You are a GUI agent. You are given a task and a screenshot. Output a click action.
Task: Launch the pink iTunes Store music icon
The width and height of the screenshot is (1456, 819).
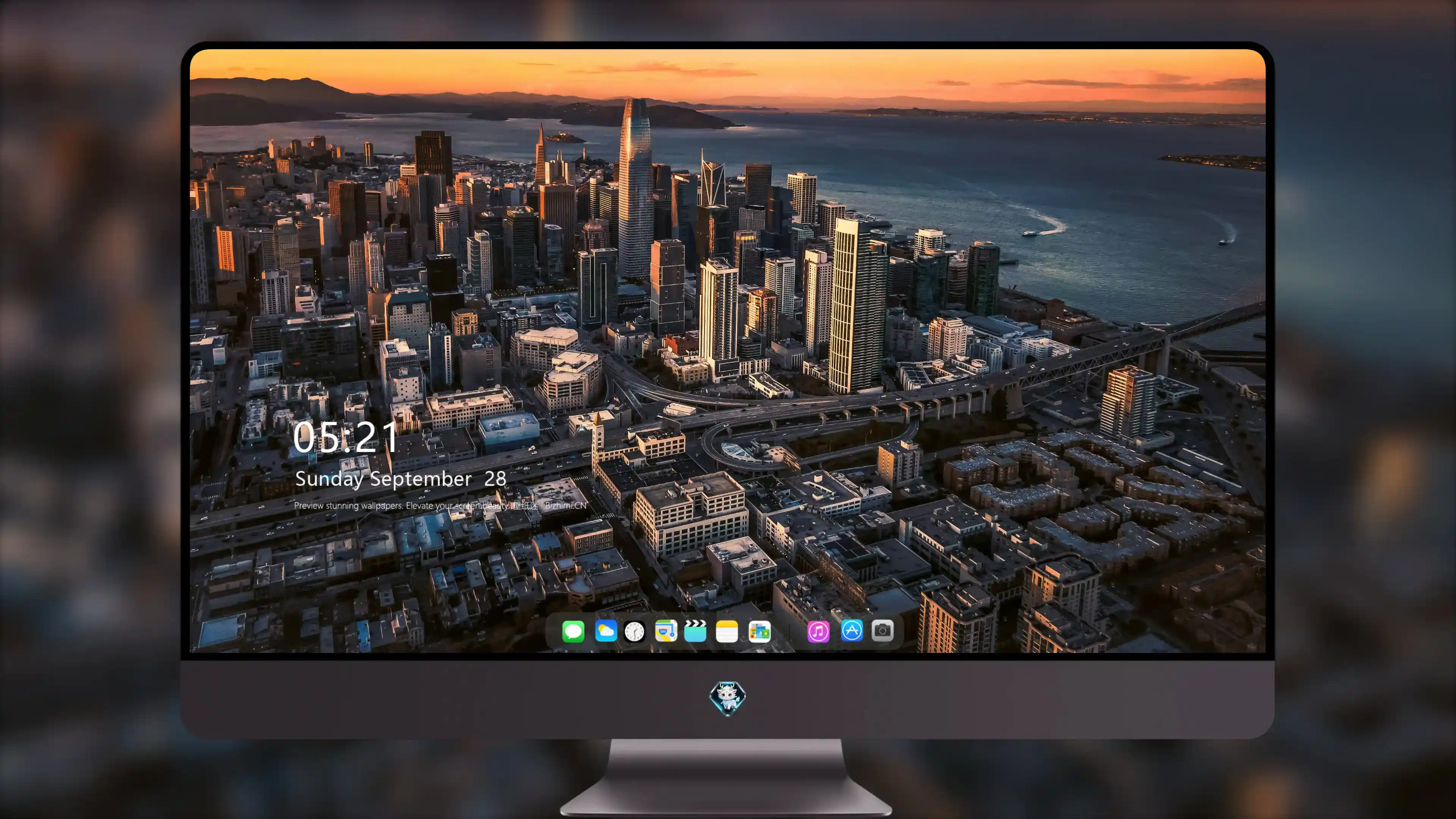pos(819,631)
